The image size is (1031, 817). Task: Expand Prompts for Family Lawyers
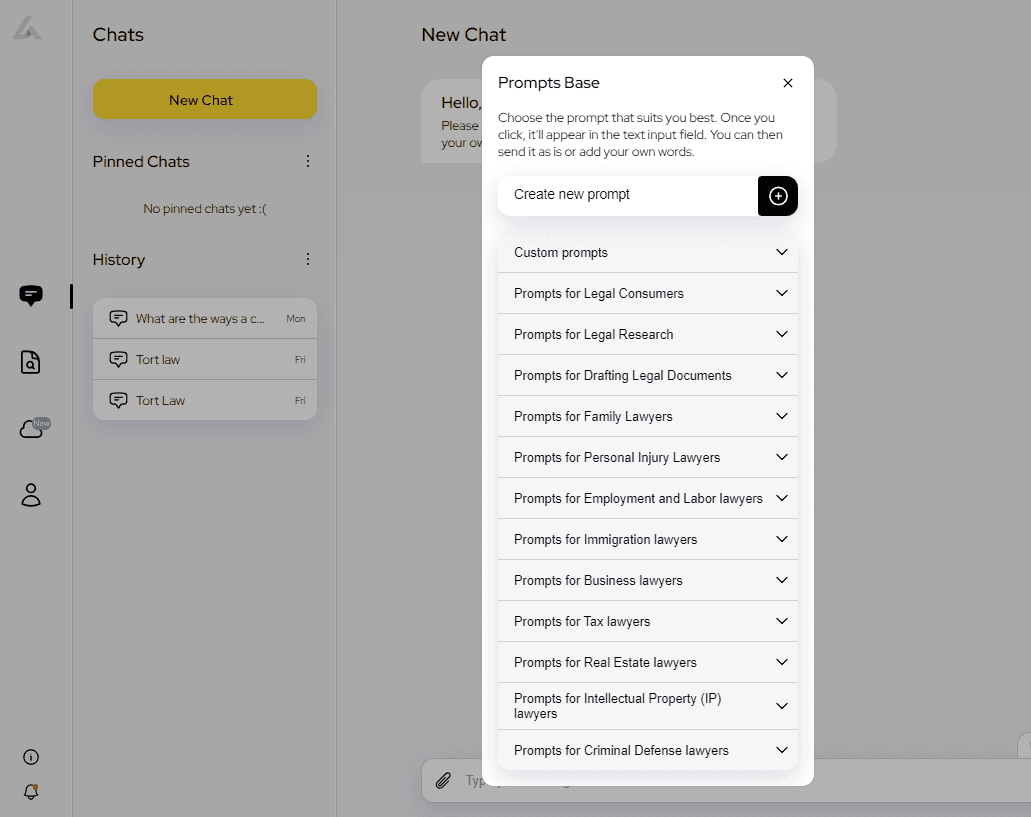click(x=648, y=416)
